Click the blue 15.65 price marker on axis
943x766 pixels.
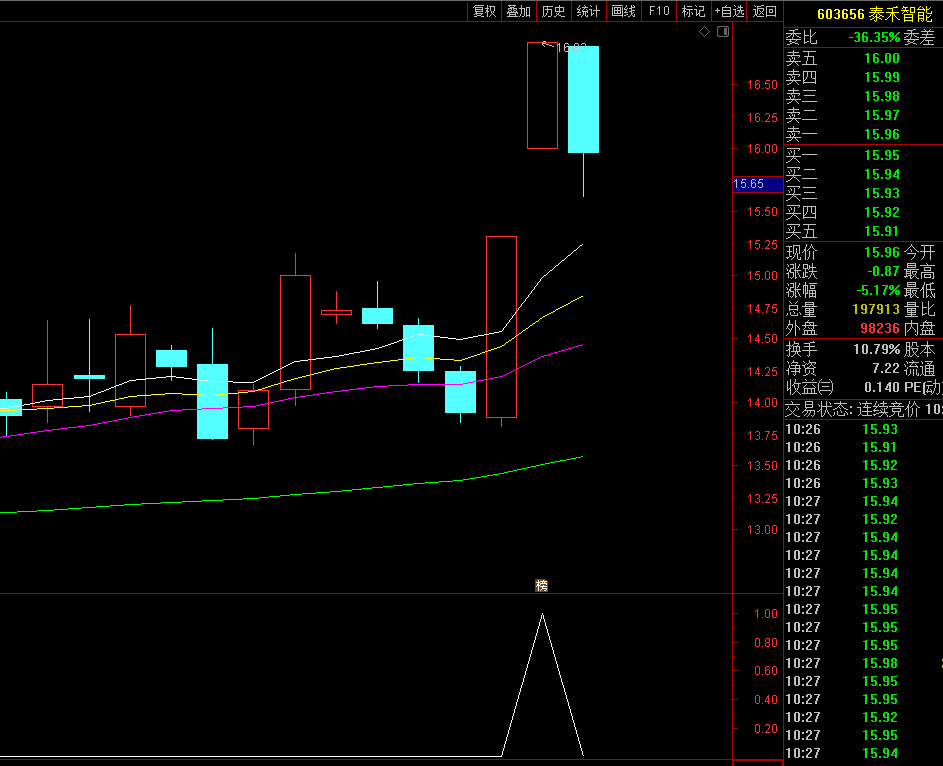757,184
